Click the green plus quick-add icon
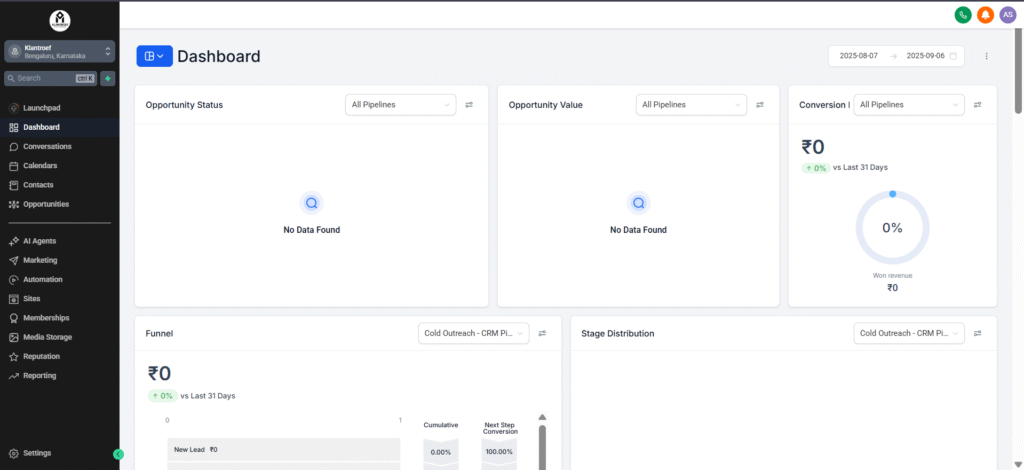The image size is (1024, 470). coord(107,78)
